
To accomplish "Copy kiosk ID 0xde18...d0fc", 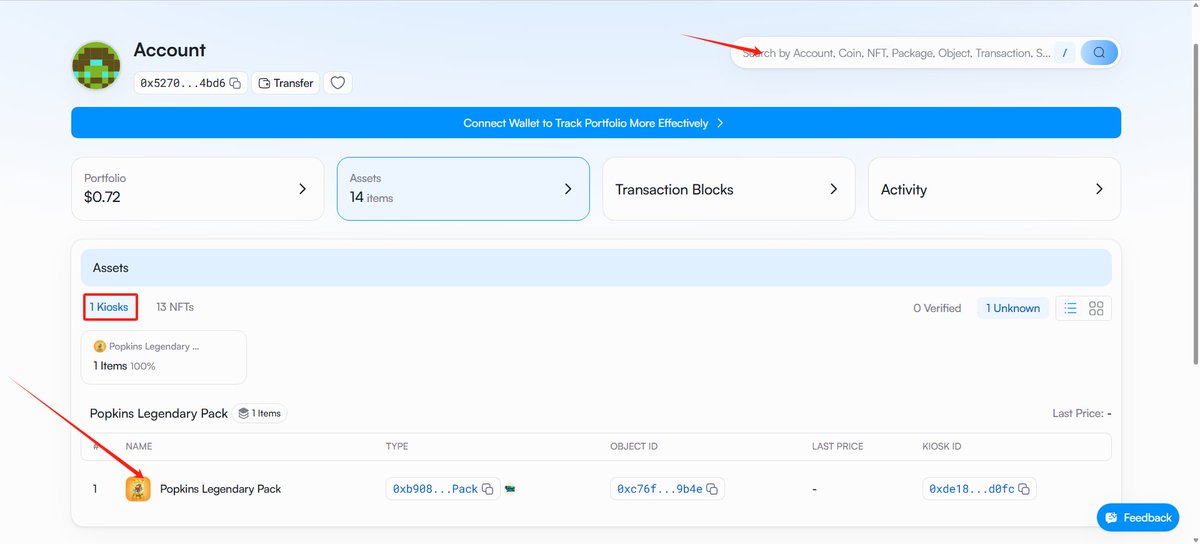I will pos(1024,489).
